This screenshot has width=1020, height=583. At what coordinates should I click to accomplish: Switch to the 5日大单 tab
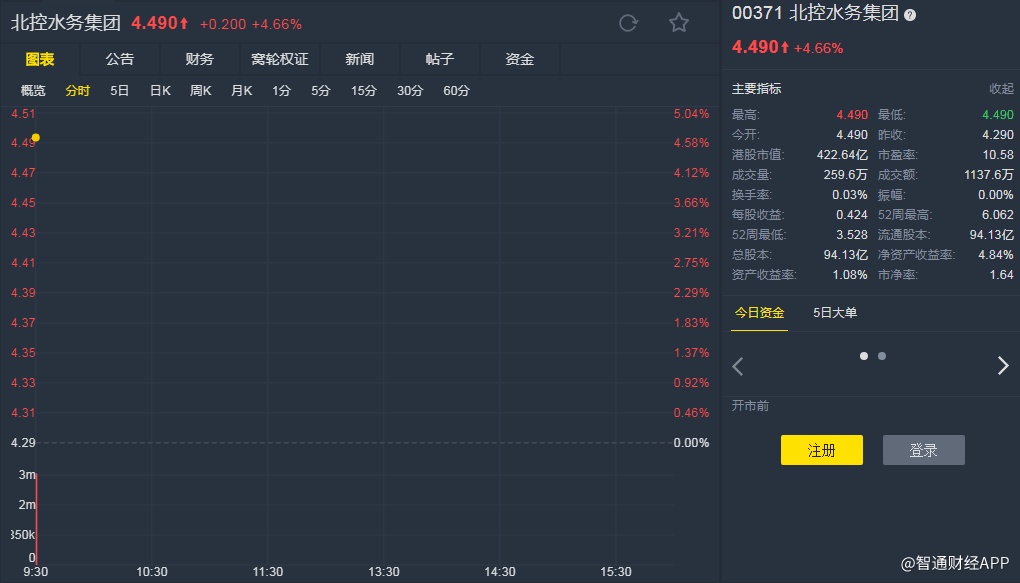tap(835, 313)
